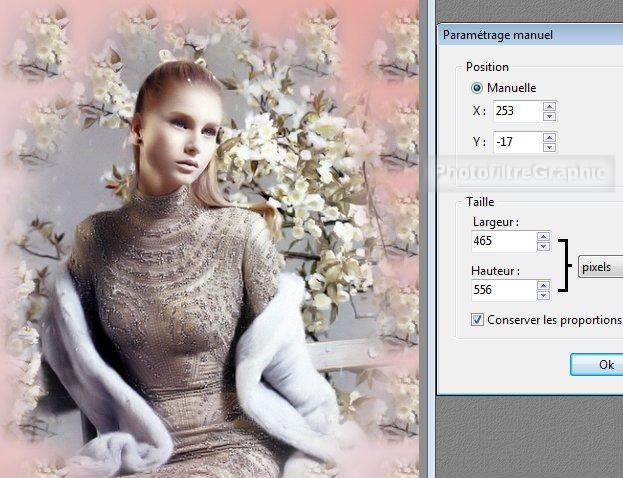Click the Y position input field
This screenshot has height=478, width=623.
coord(514,141)
